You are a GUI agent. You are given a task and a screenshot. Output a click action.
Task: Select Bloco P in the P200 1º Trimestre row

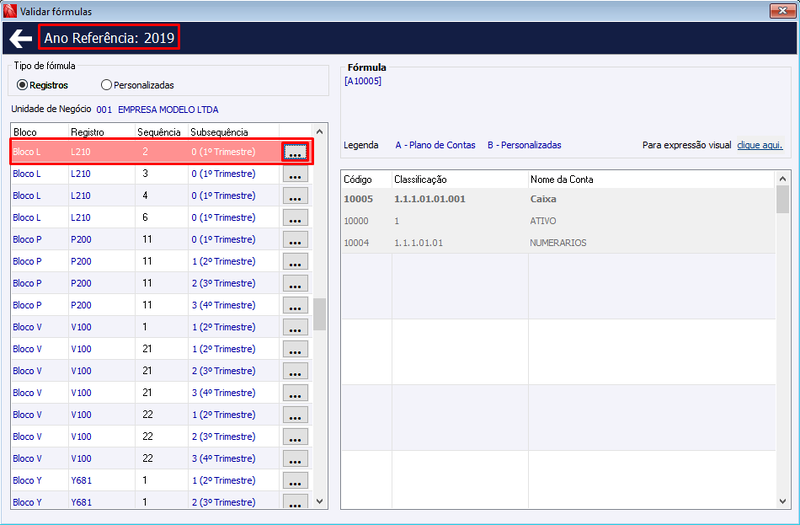pos(27,240)
